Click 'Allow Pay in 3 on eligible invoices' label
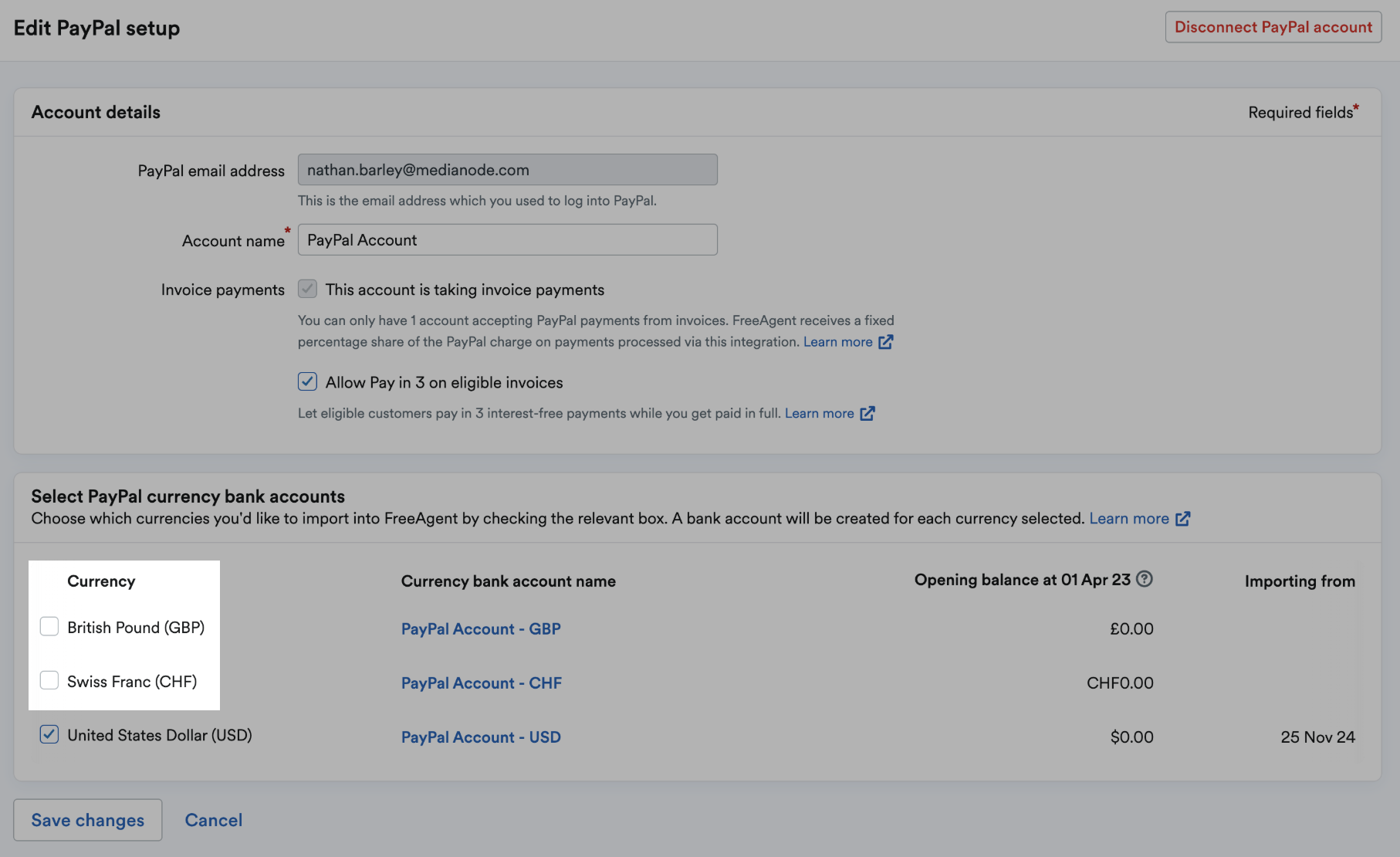This screenshot has width=1400, height=857. pyautogui.click(x=444, y=383)
